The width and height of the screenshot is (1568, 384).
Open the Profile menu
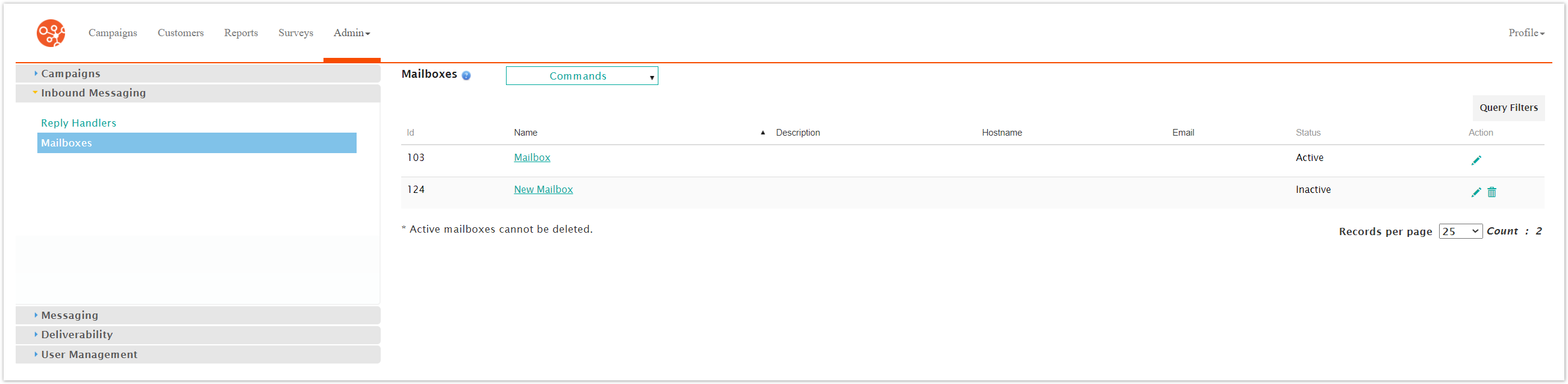(1525, 33)
